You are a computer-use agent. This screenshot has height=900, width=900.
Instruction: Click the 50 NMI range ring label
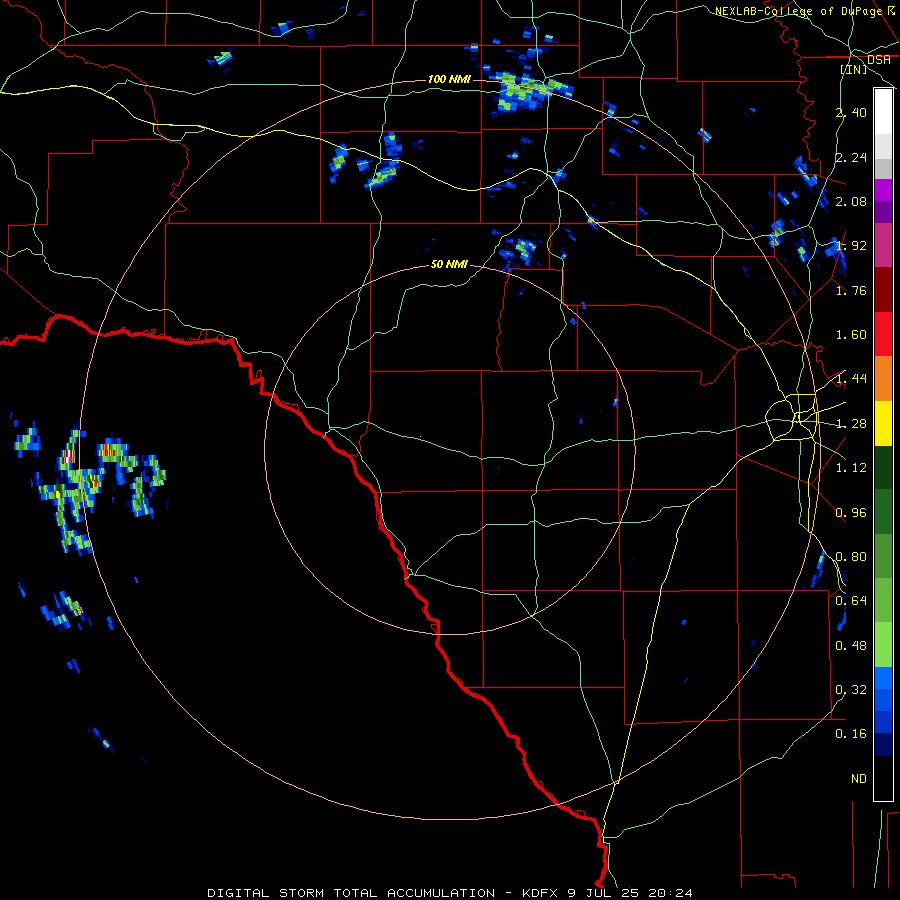(449, 264)
